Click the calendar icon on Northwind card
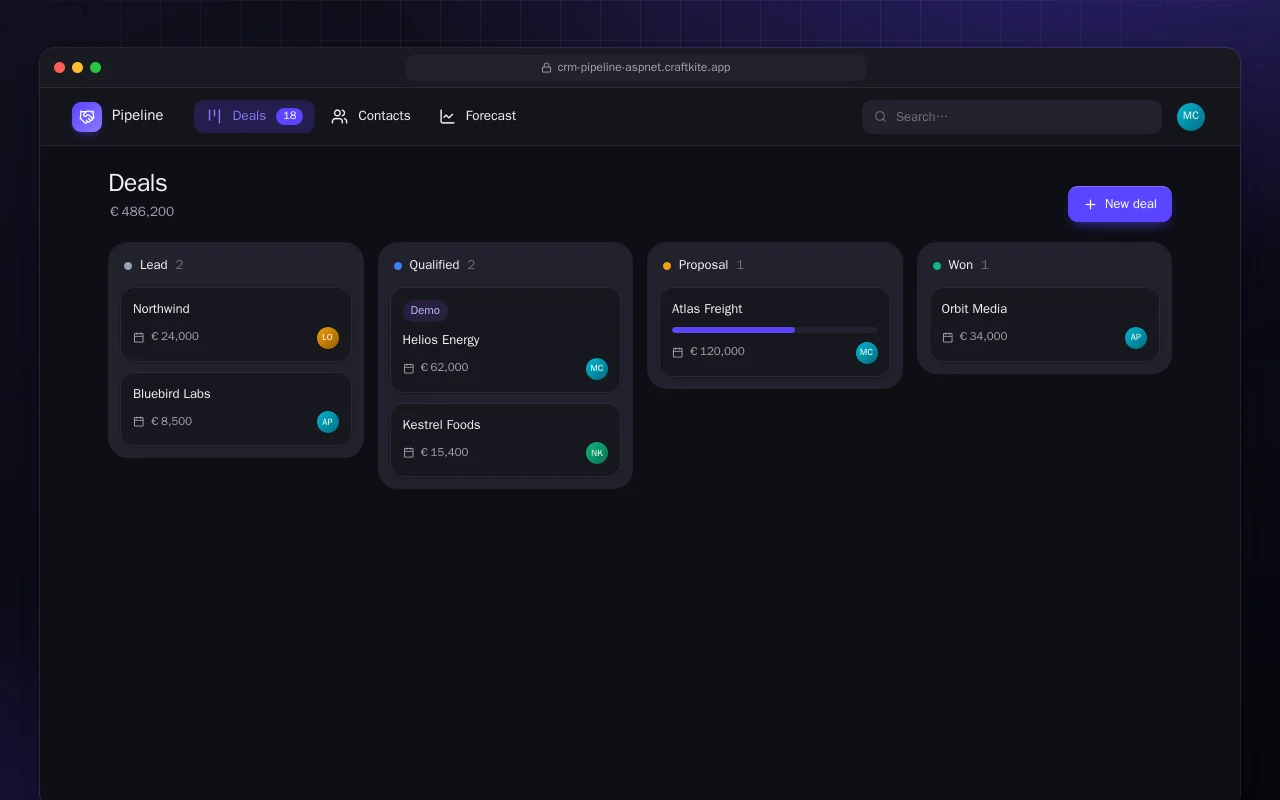This screenshot has height=800, width=1280. (139, 337)
